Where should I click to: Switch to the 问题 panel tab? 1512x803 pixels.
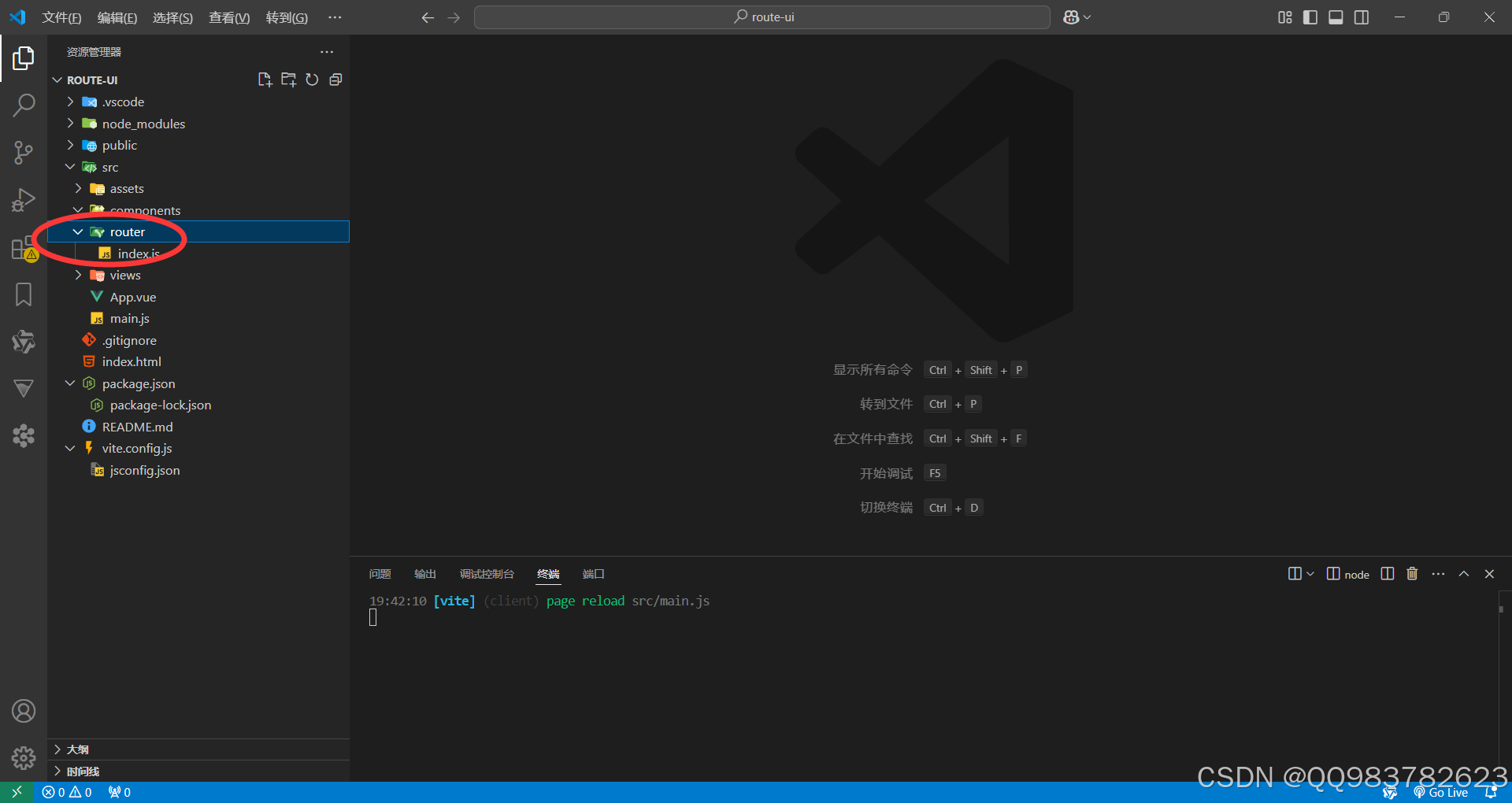click(380, 574)
